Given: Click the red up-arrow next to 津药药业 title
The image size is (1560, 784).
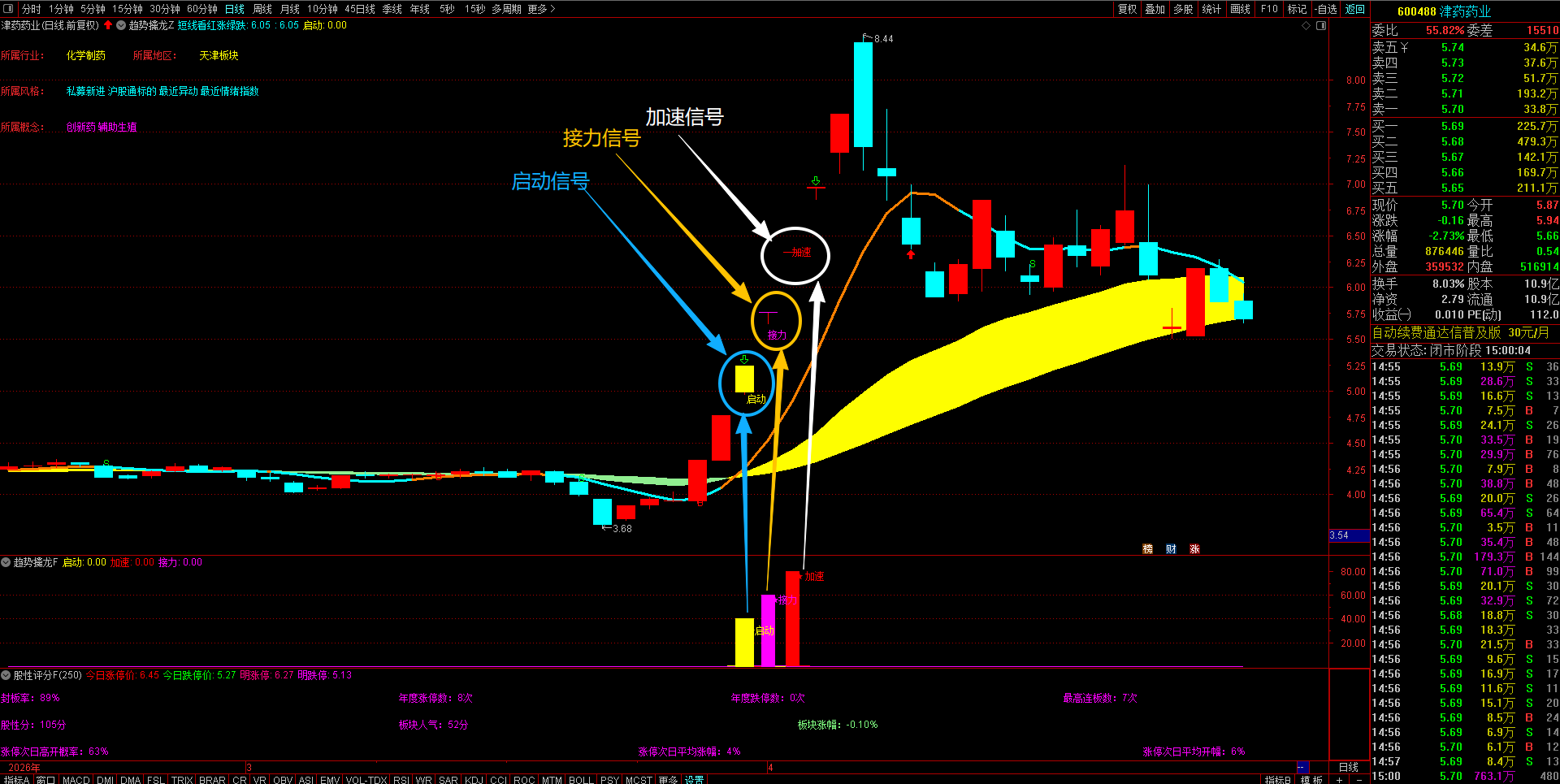Looking at the screenshot, I should click(108, 25).
